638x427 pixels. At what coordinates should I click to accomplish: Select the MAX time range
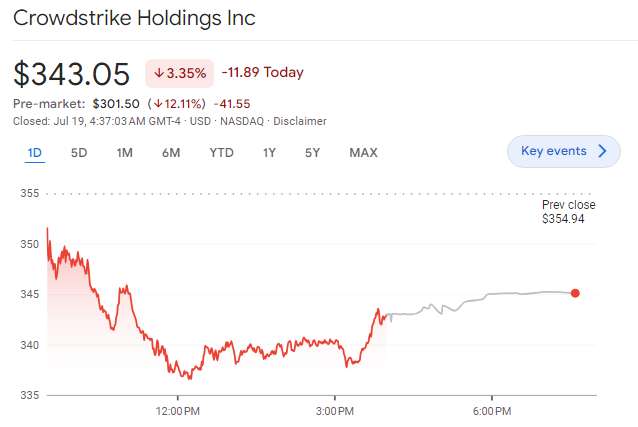363,152
